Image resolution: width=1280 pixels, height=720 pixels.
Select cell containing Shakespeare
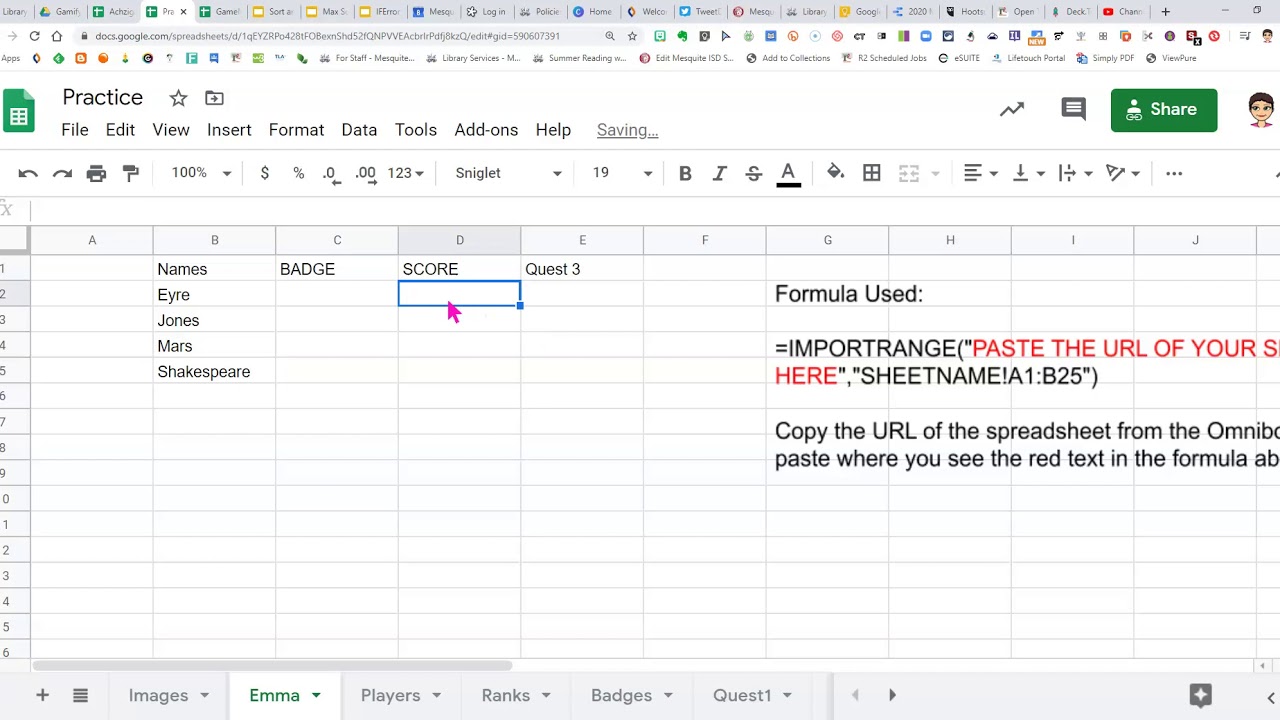tap(214, 372)
